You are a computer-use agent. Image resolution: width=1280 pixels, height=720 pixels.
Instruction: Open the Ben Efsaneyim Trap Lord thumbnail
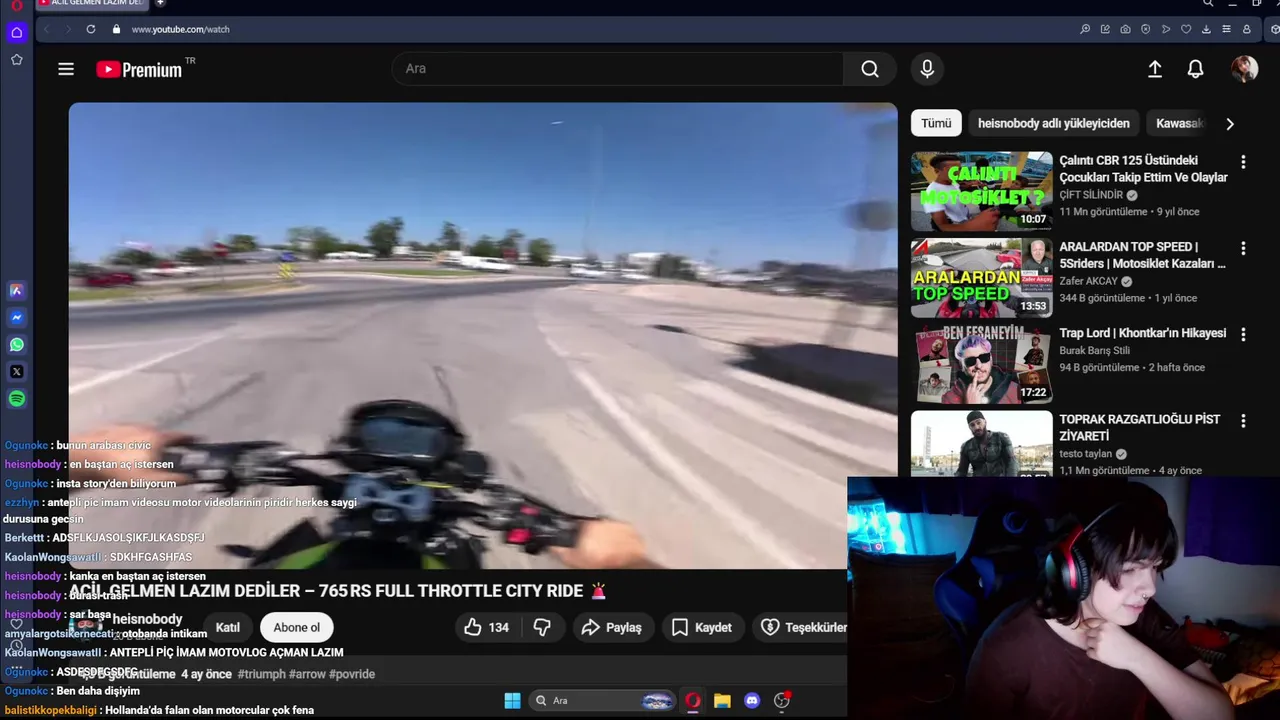click(981, 364)
